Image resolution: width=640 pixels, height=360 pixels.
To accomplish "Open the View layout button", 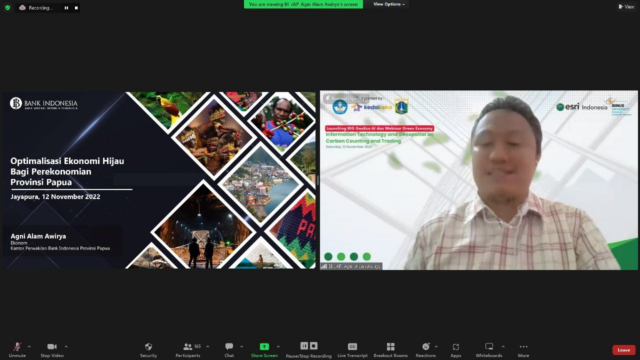I will (x=626, y=7).
